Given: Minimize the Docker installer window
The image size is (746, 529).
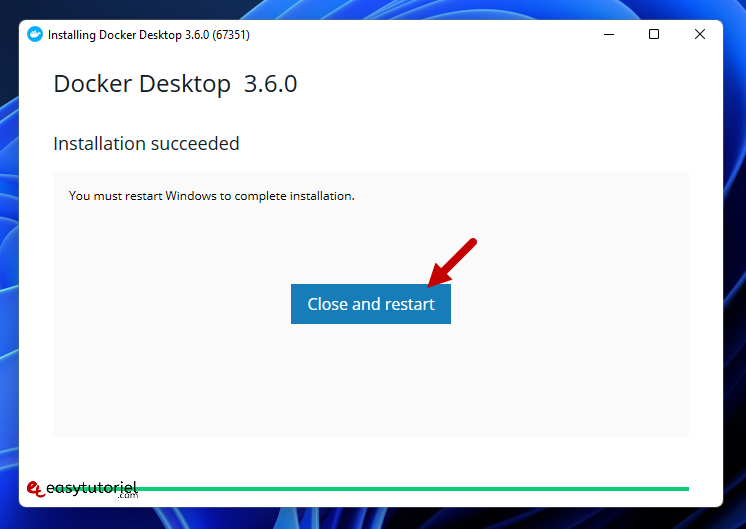Looking at the screenshot, I should pos(609,34).
